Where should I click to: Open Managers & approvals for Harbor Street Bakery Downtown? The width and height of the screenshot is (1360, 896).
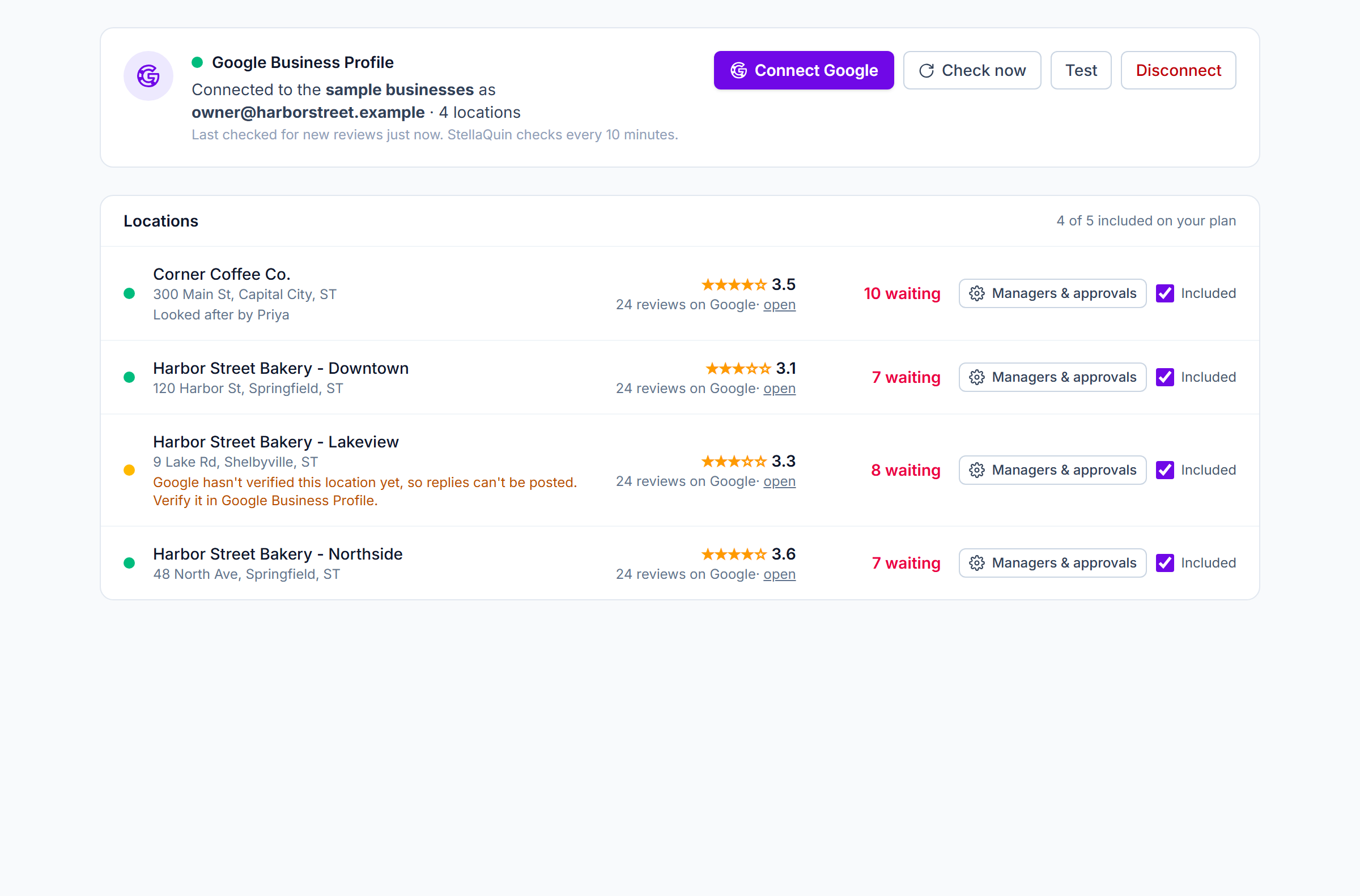pos(1052,377)
